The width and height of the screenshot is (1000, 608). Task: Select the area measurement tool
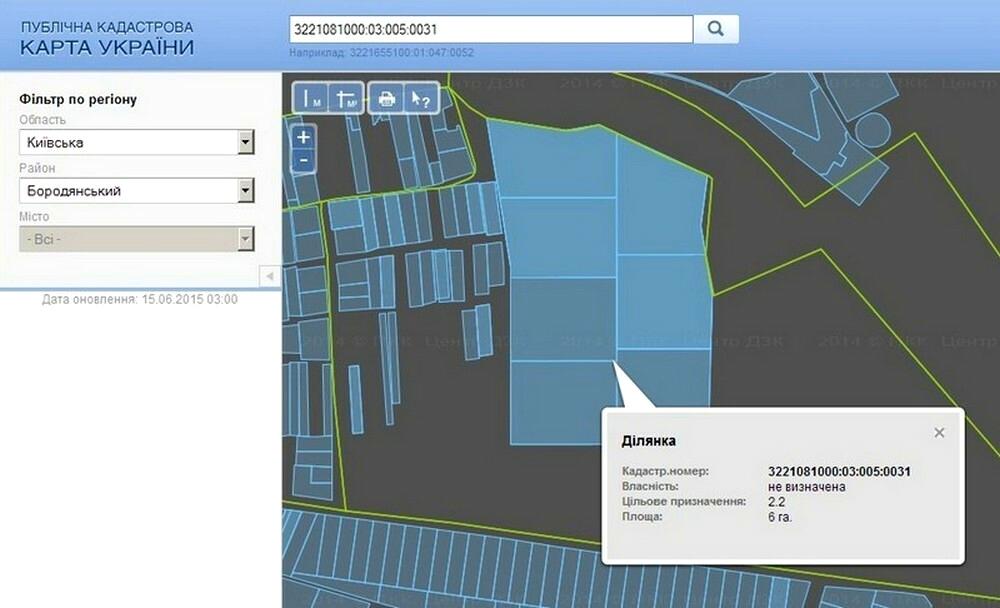(x=346, y=98)
